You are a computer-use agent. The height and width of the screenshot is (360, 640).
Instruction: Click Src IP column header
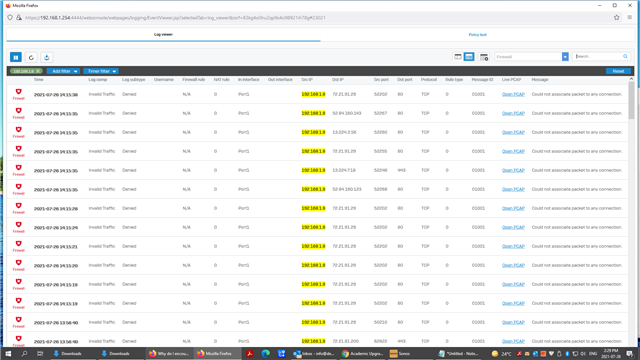[307, 80]
